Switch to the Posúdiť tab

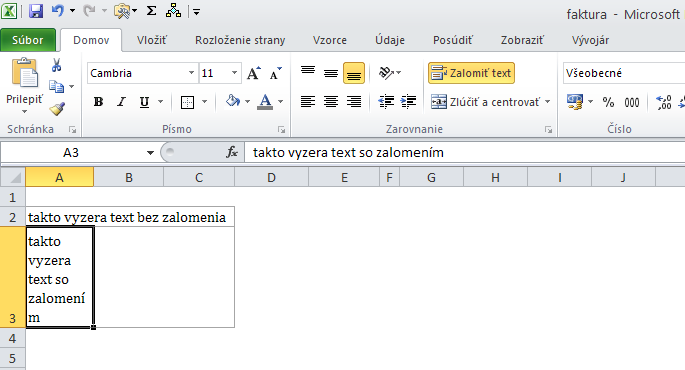click(x=453, y=40)
